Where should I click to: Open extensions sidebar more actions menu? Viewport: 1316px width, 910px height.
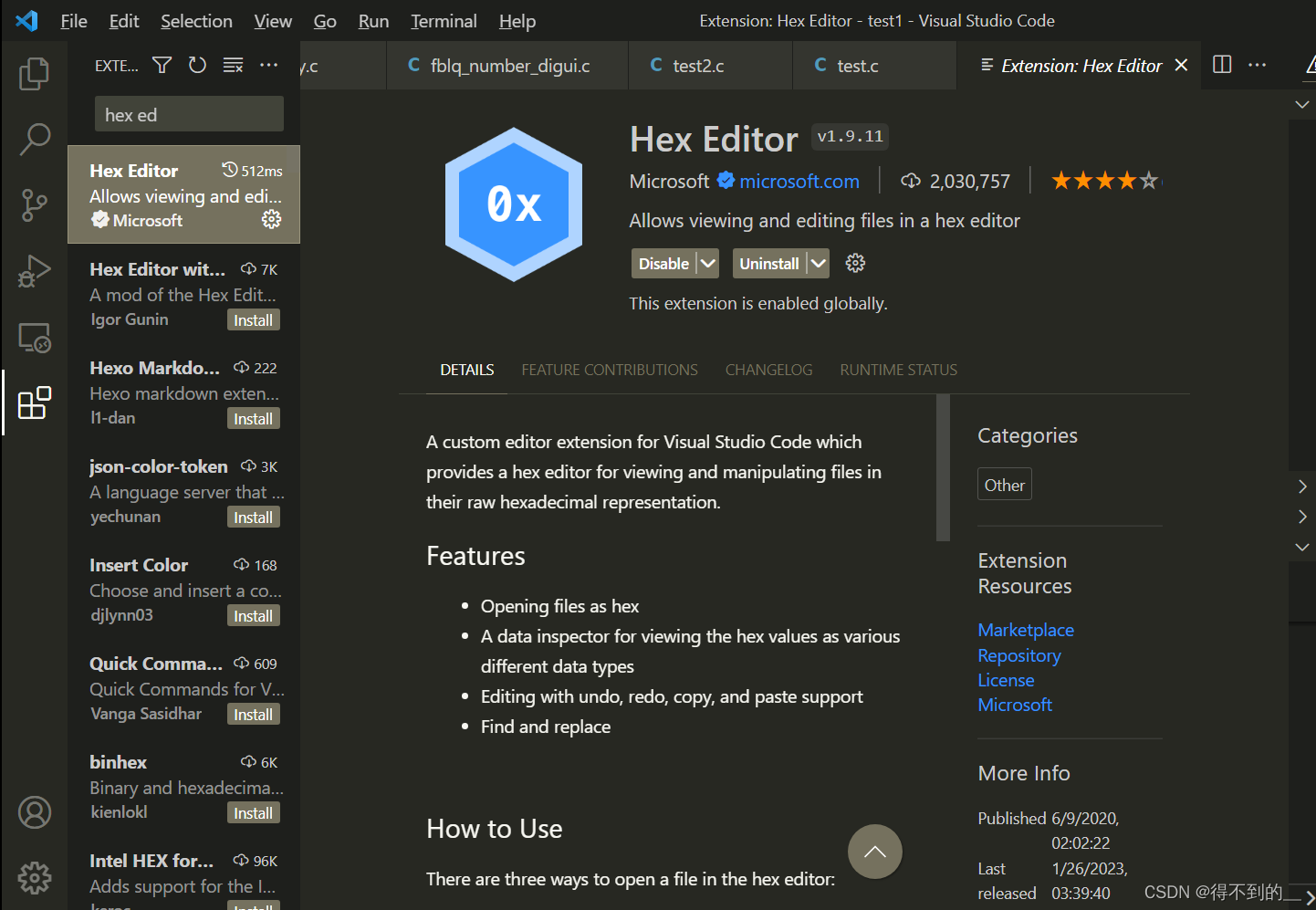tap(268, 65)
